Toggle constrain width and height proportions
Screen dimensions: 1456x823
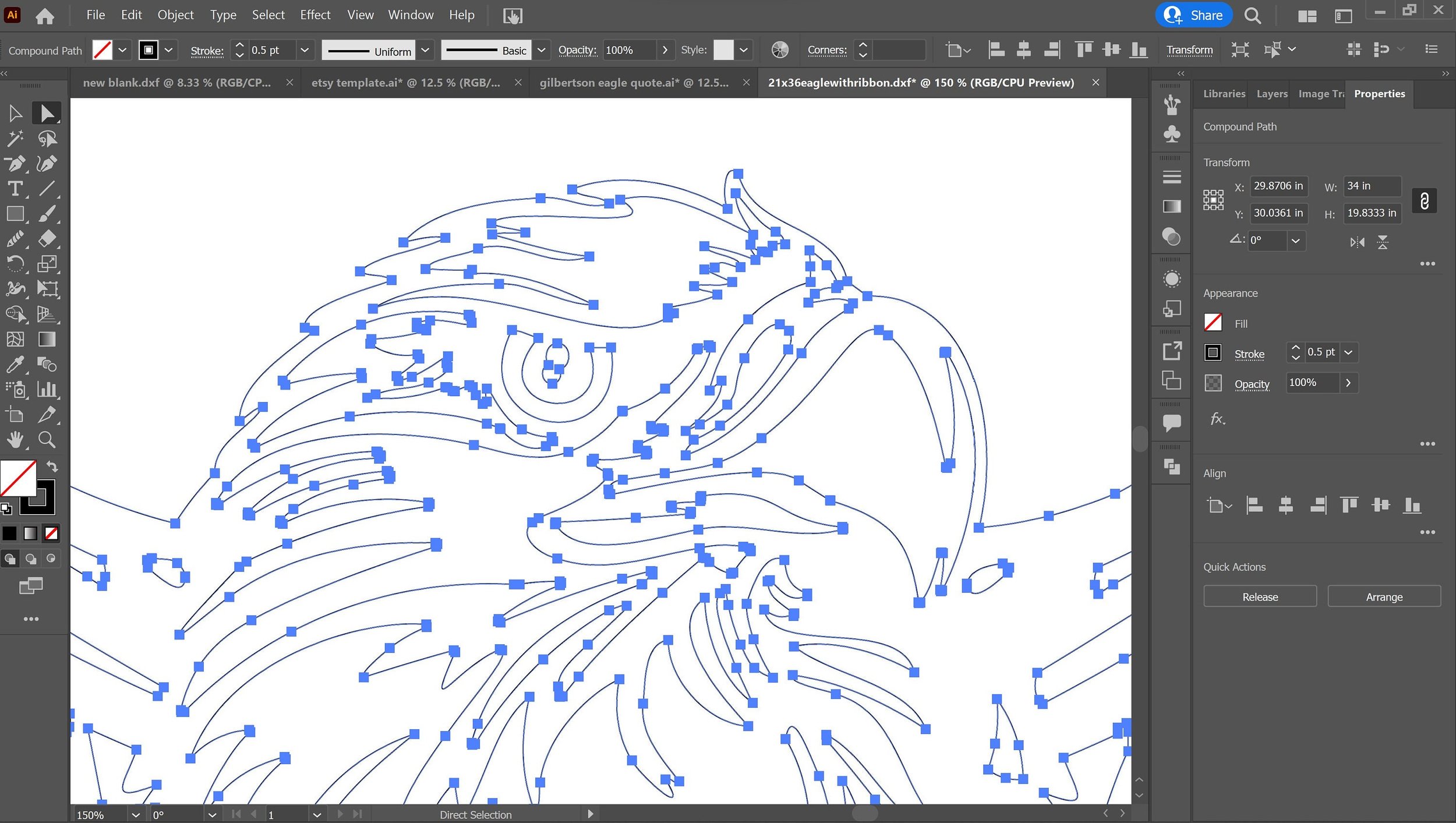point(1424,201)
